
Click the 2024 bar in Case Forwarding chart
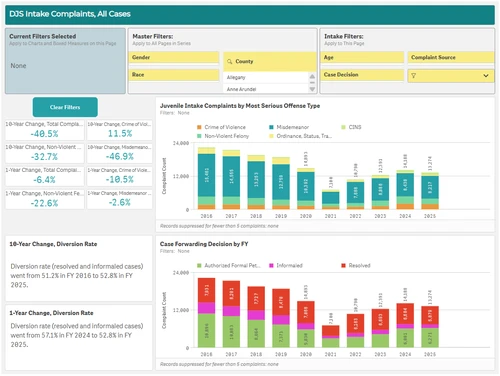pos(405,325)
